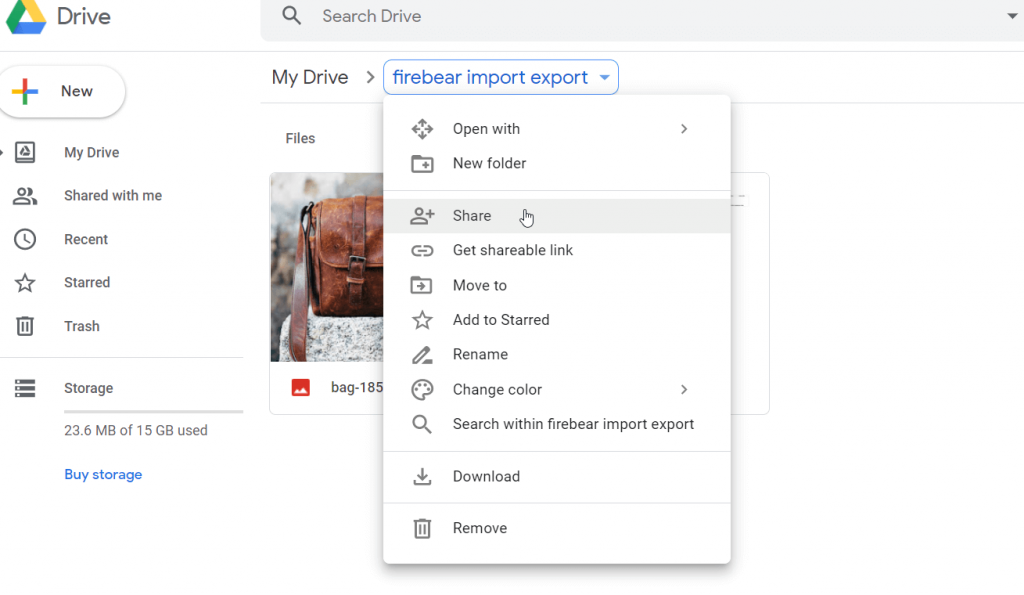
Task: Choose Change color menu entry
Action: point(556,389)
